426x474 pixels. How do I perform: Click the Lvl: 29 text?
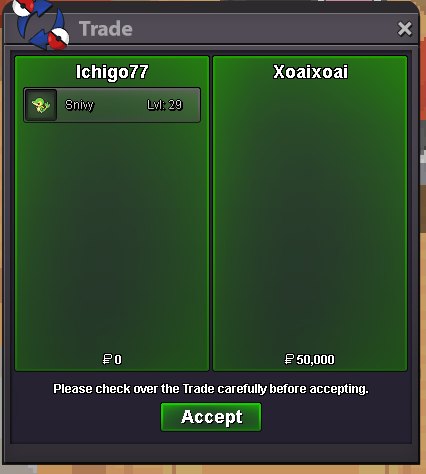165,105
